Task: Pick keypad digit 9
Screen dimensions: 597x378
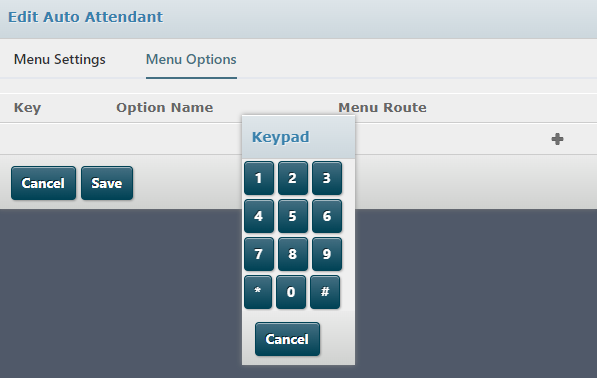Action: (x=327, y=254)
